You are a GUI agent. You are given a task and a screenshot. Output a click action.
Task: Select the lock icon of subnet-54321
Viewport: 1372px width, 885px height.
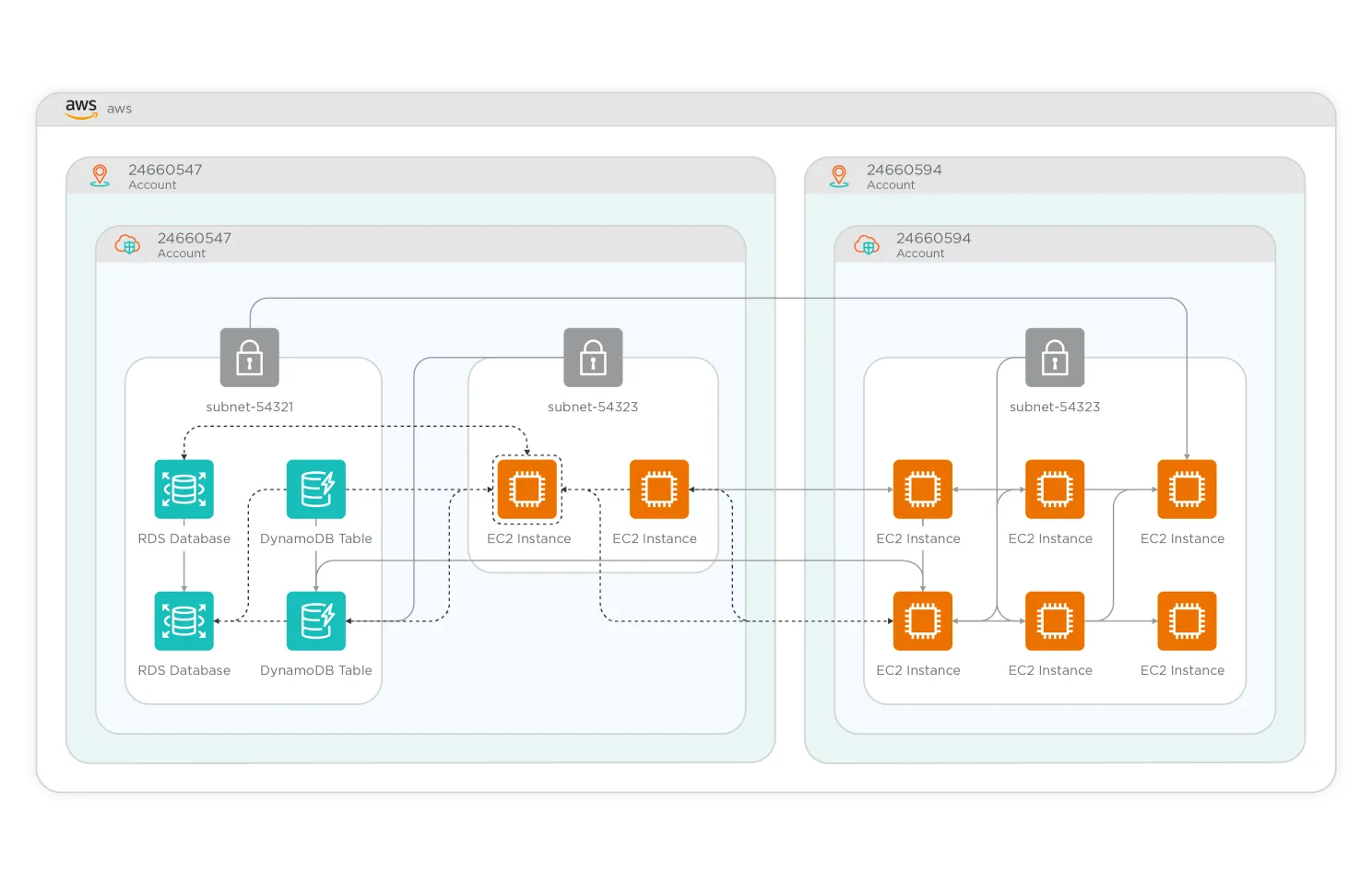250,358
